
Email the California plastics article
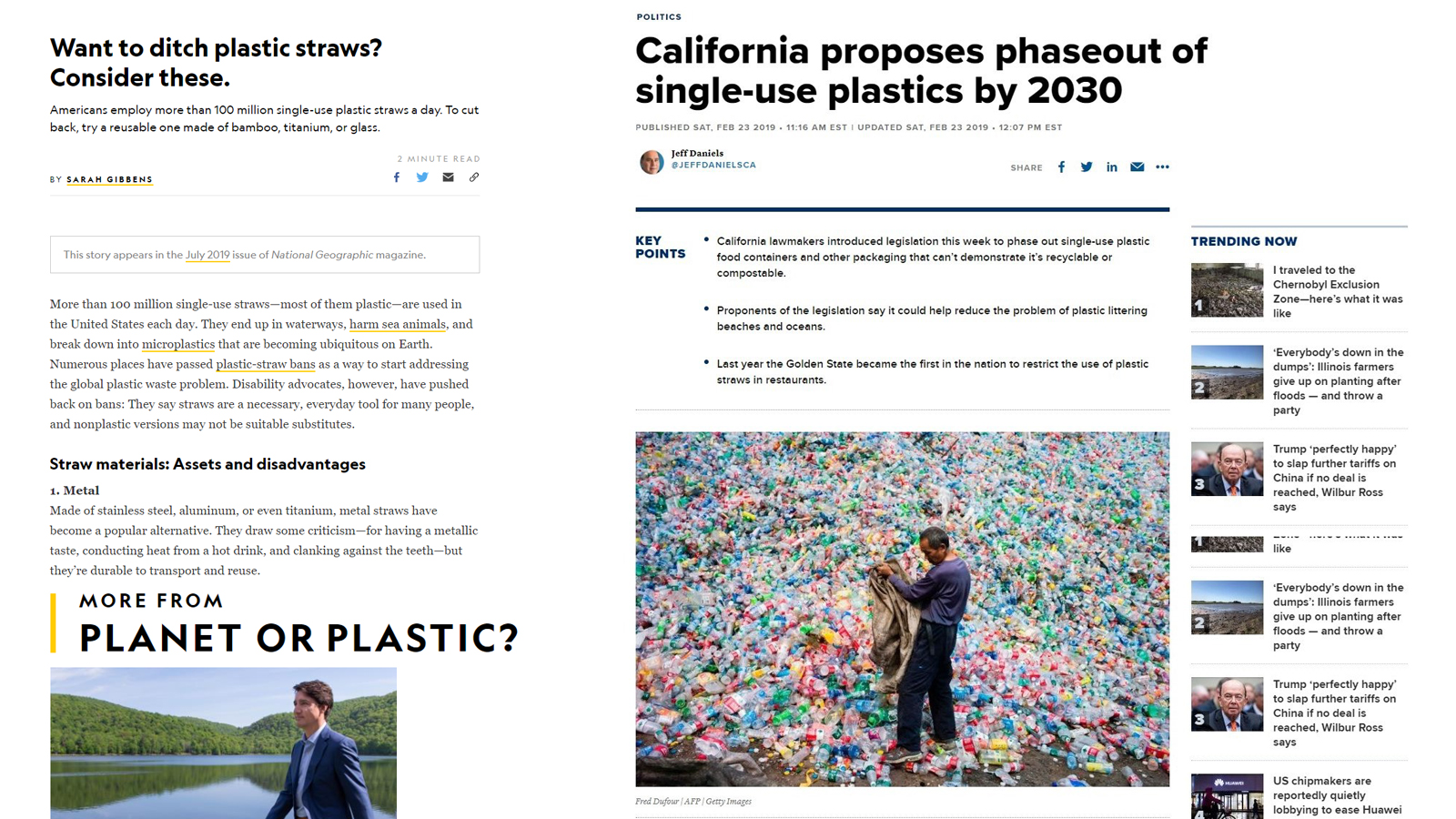[1137, 167]
